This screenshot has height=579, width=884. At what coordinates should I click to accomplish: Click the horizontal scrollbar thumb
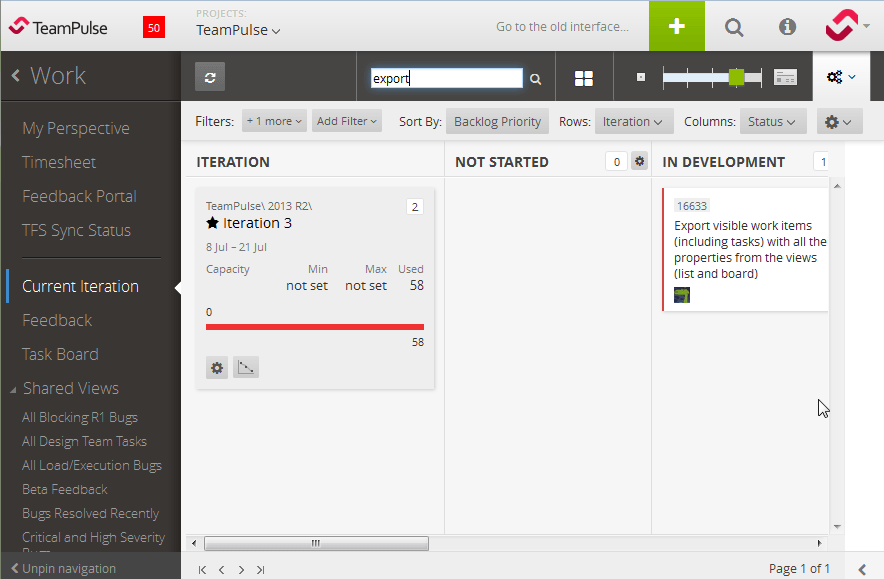coord(316,543)
